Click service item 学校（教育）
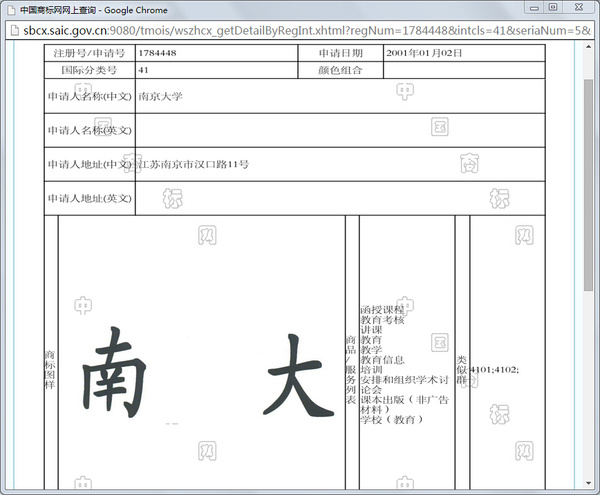 coord(391,420)
